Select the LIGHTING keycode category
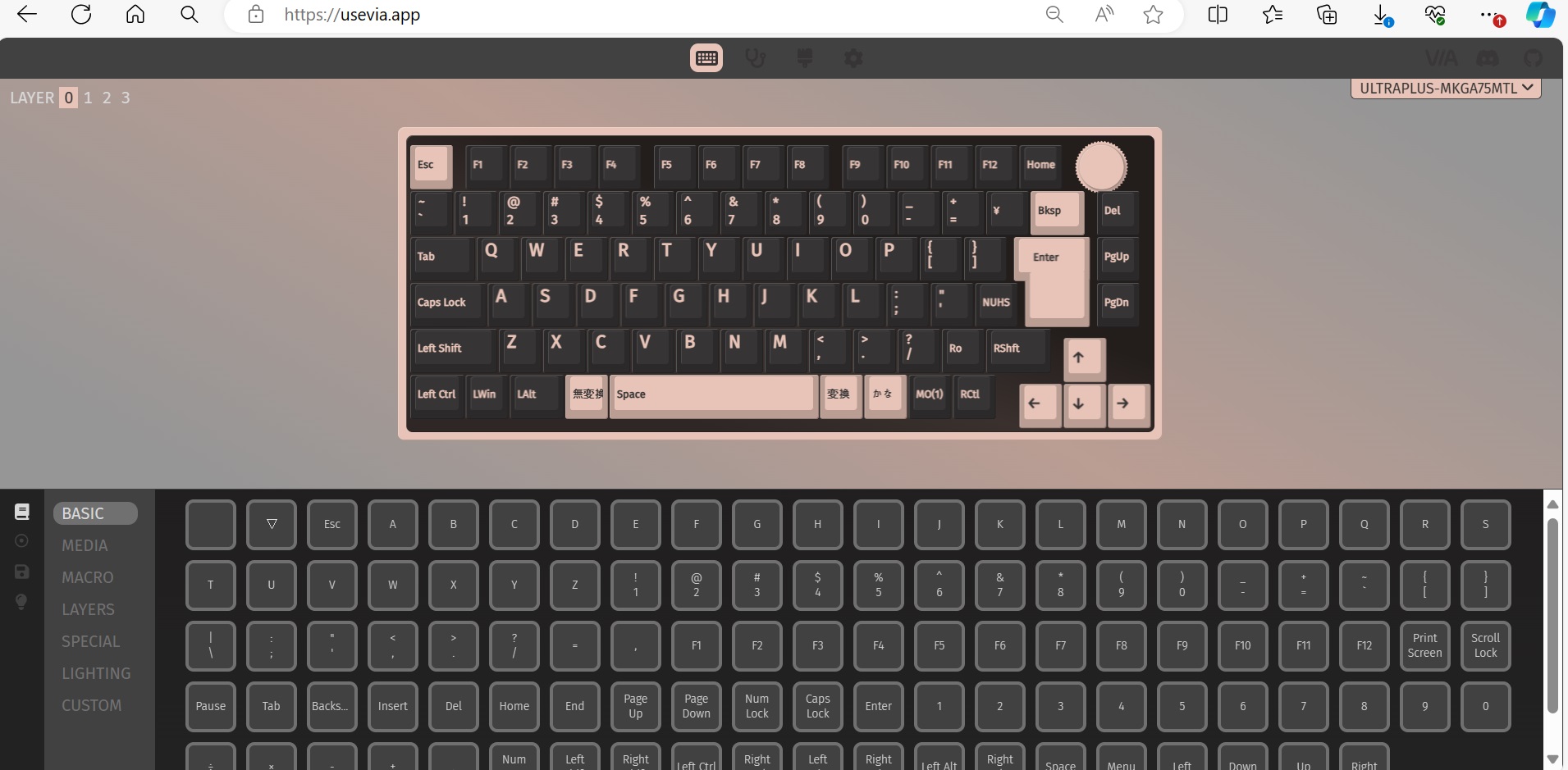Screen dimensions: 1568x770 click(96, 673)
